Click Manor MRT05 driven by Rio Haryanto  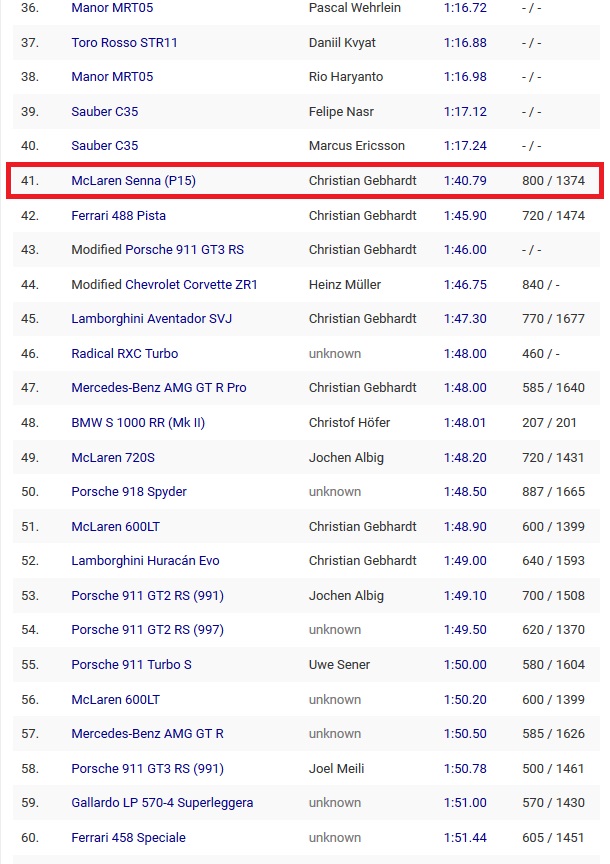click(x=112, y=77)
